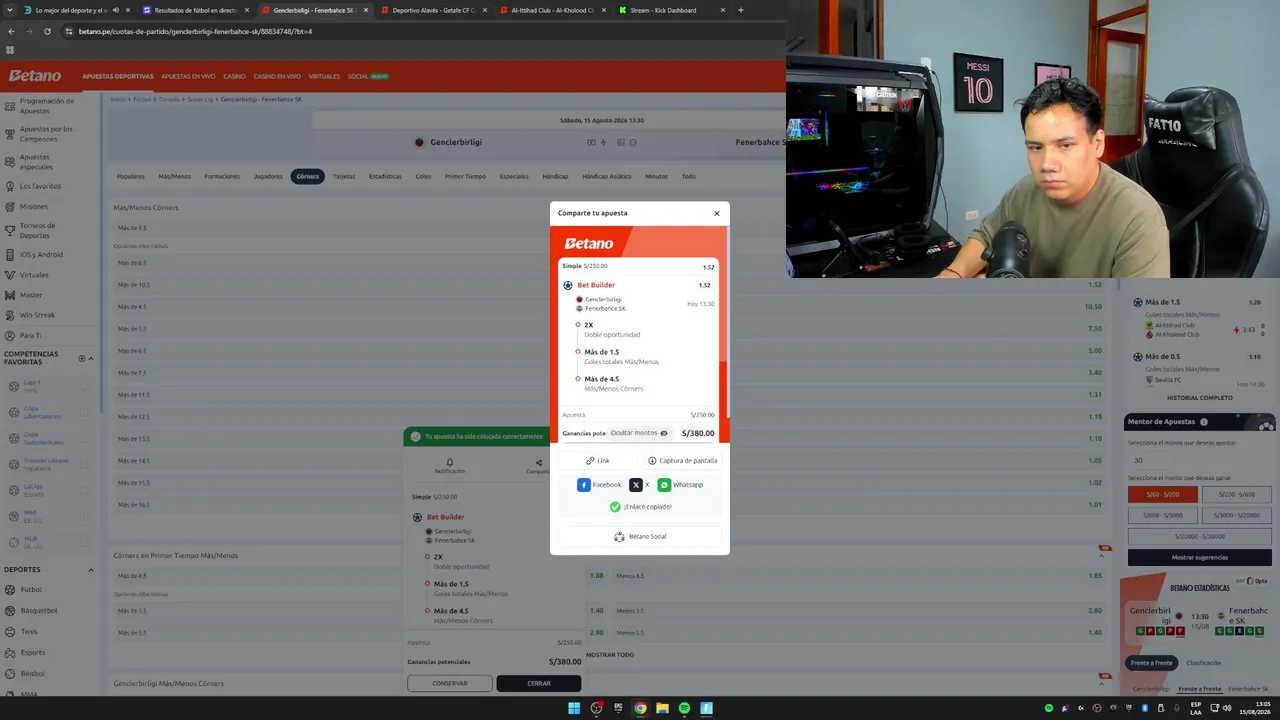Open the Estadísticas tab

(385, 177)
